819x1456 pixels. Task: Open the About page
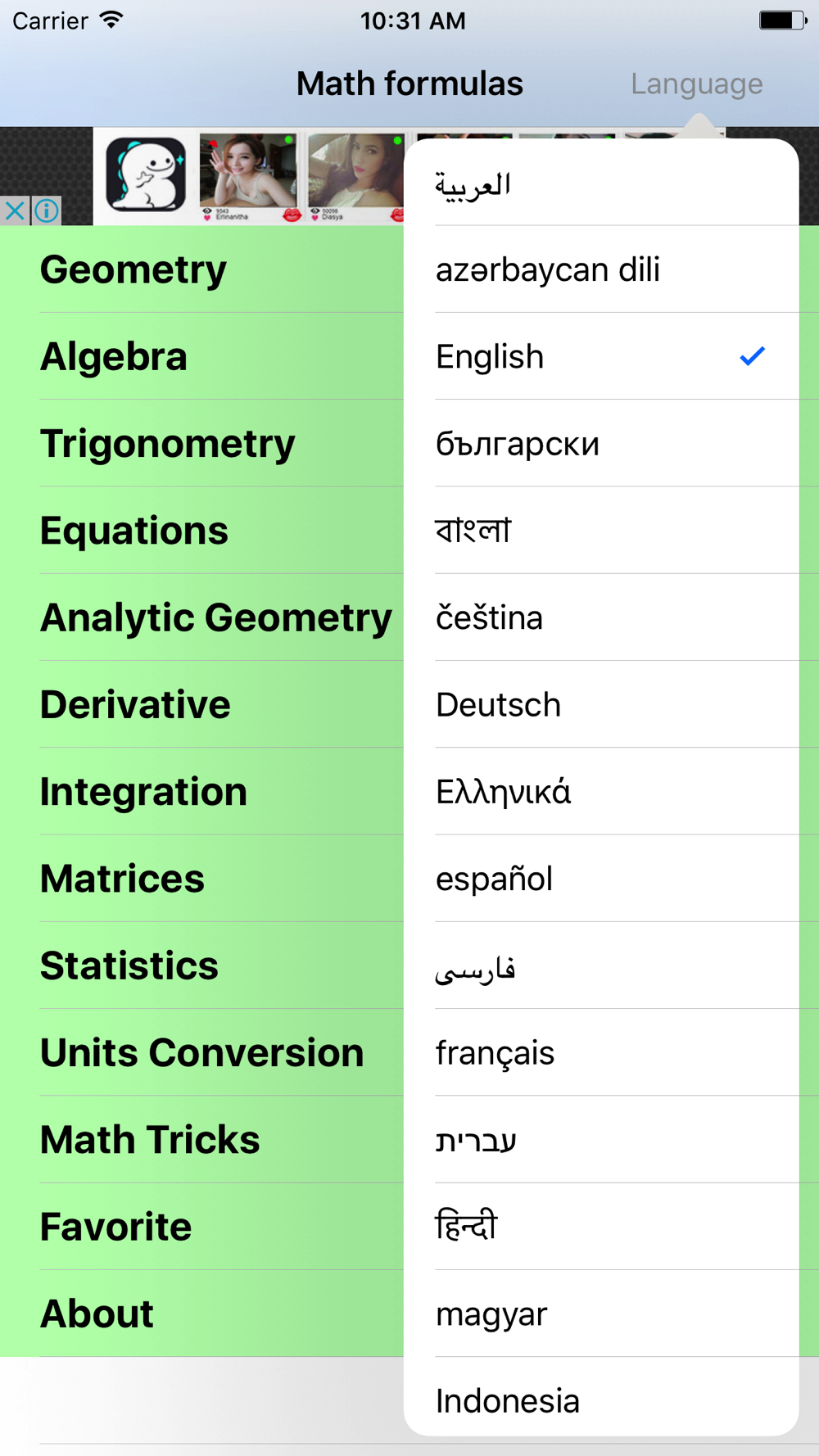201,1314
